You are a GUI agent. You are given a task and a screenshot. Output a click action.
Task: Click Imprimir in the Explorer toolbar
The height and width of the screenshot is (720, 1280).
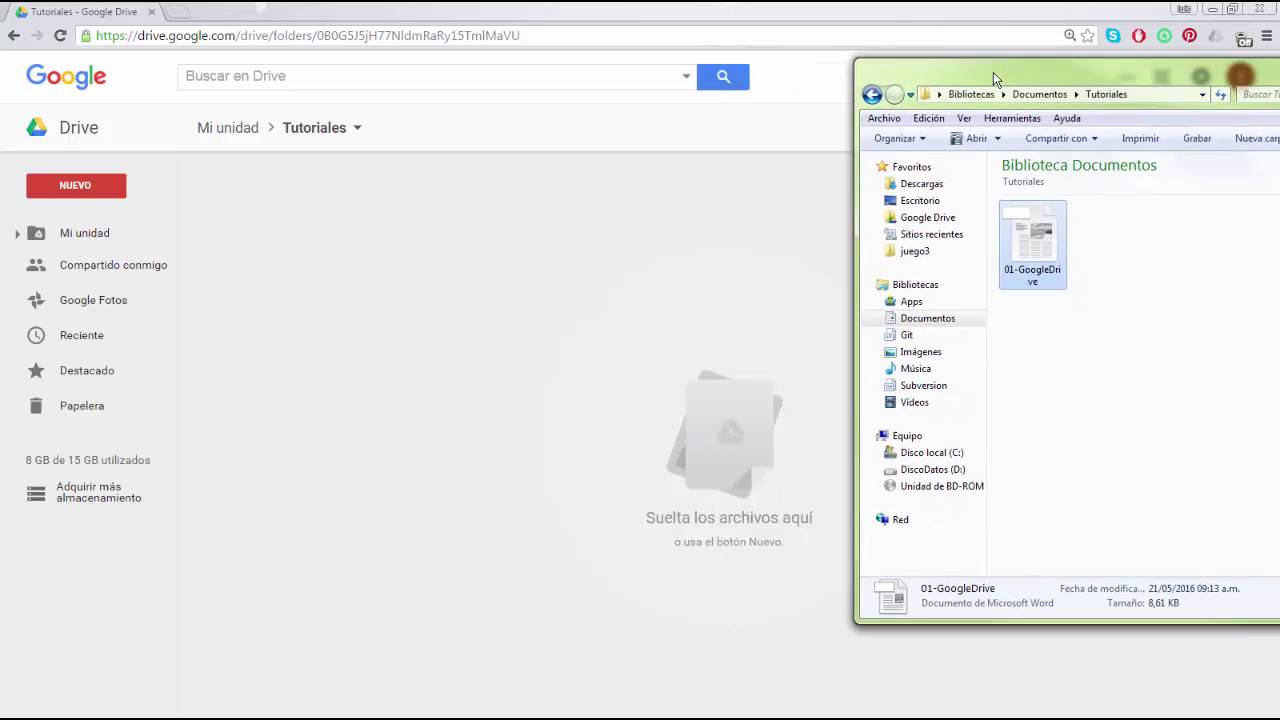[x=1140, y=139]
